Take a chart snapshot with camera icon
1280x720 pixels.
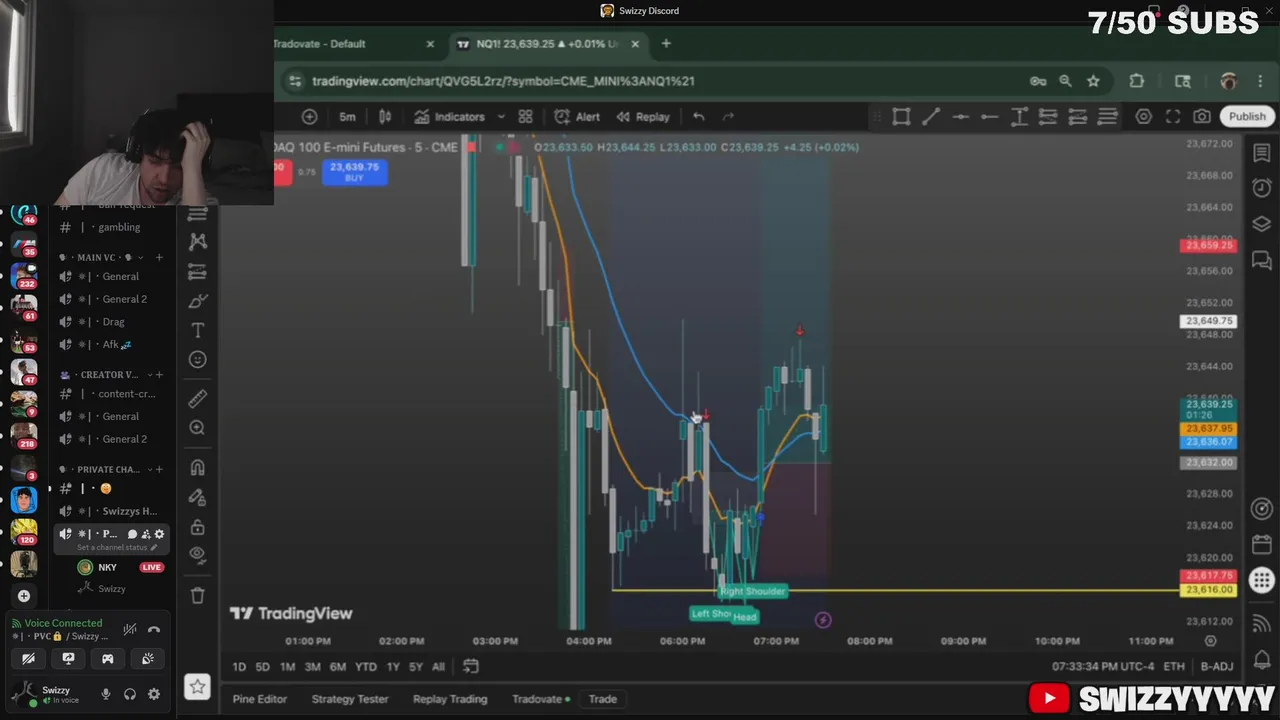(1202, 117)
